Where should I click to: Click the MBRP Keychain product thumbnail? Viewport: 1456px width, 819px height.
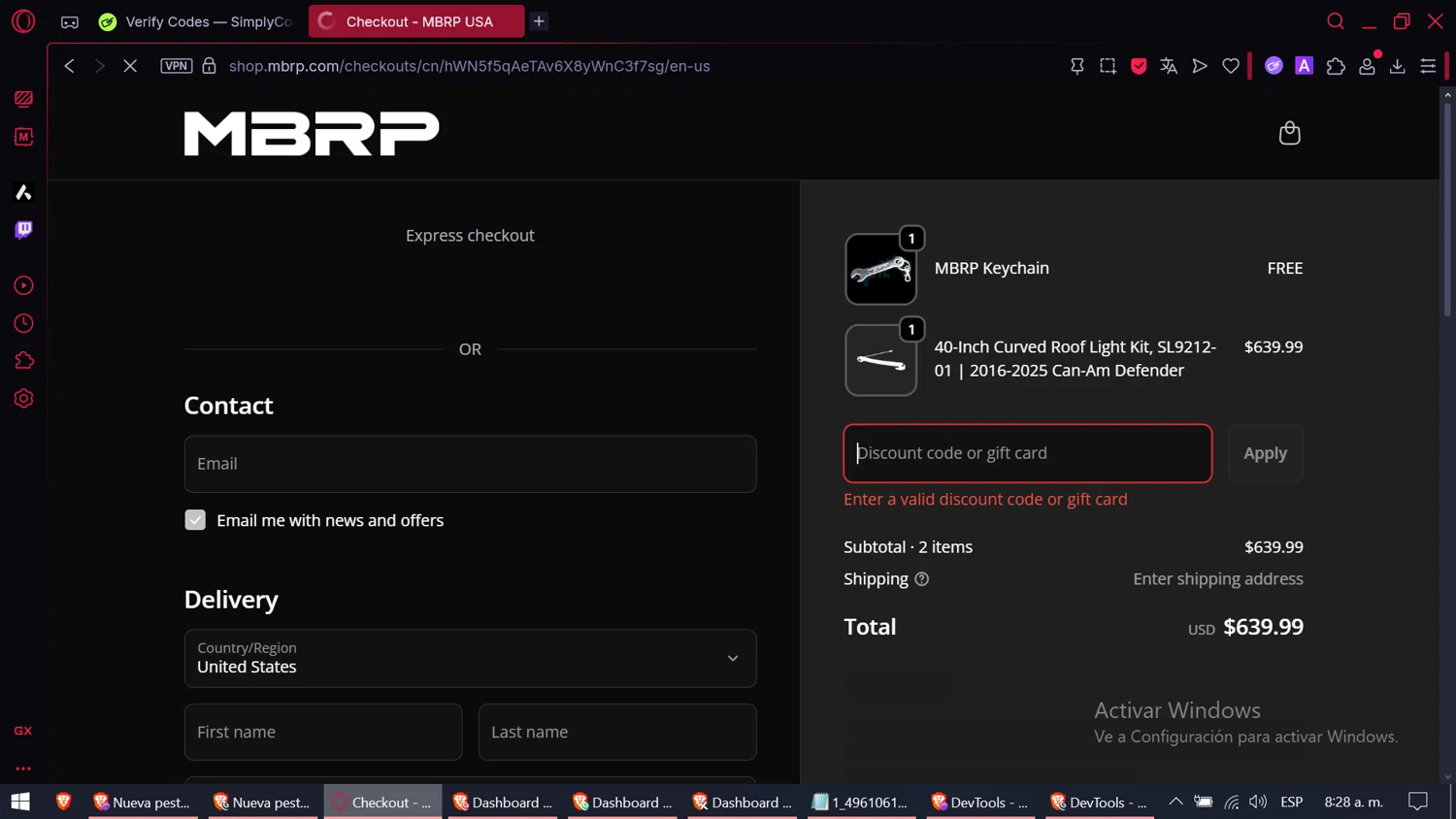pos(881,269)
